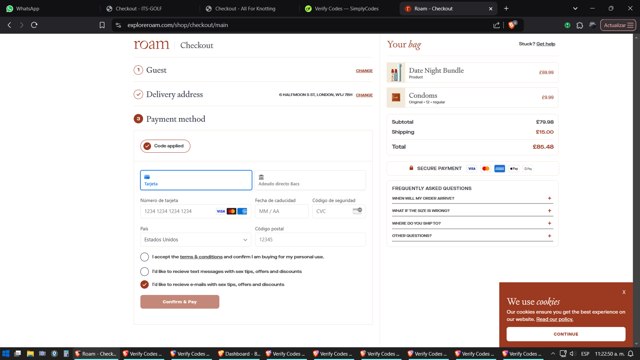Dismiss the cookies banner with X
640x360 pixels.
point(624,292)
